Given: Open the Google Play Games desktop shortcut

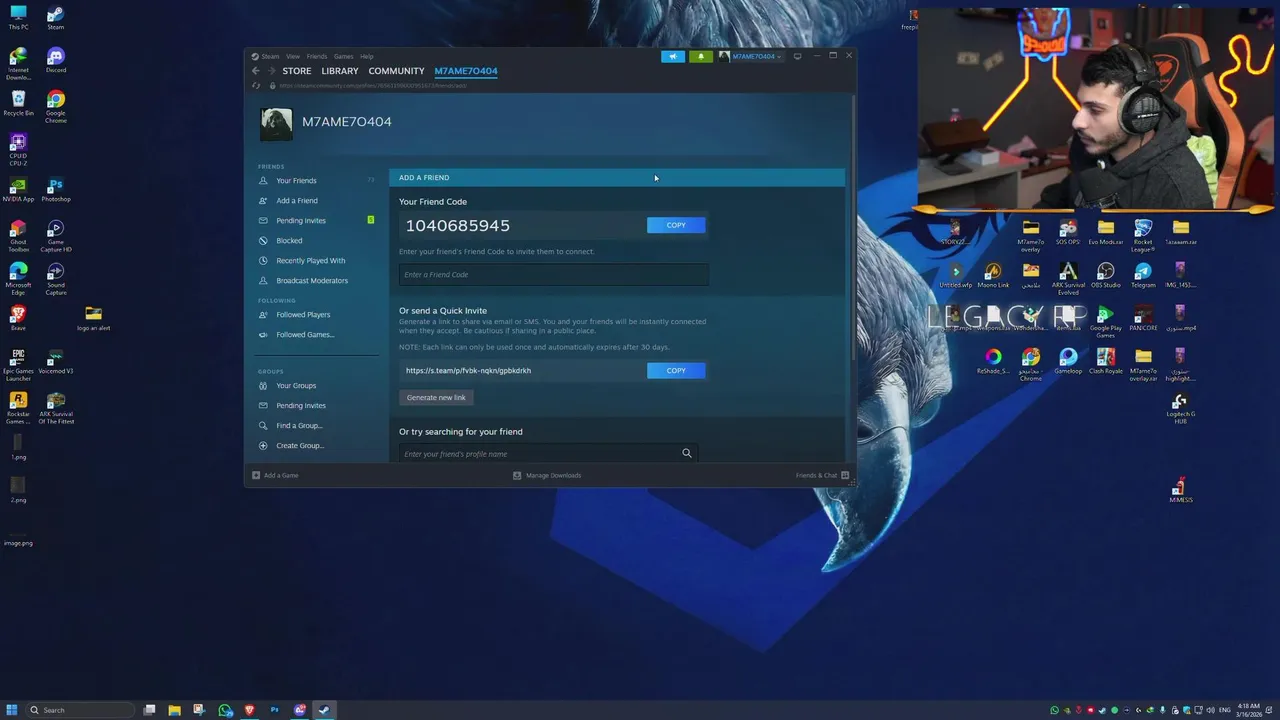Looking at the screenshot, I should click(1106, 321).
